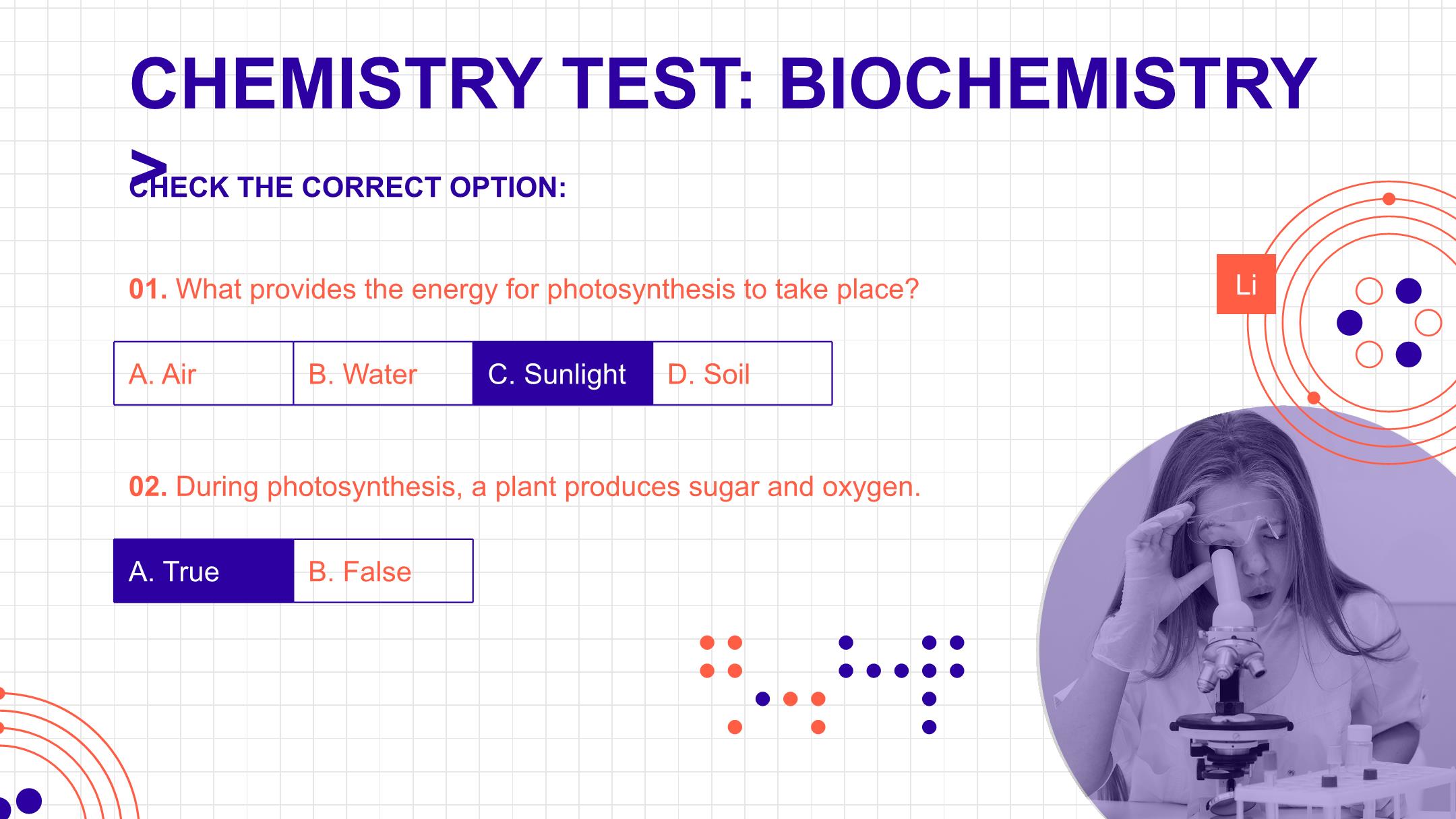This screenshot has width=1456, height=819.
Task: Click question 02 about sugar and oxygen
Action: [524, 487]
